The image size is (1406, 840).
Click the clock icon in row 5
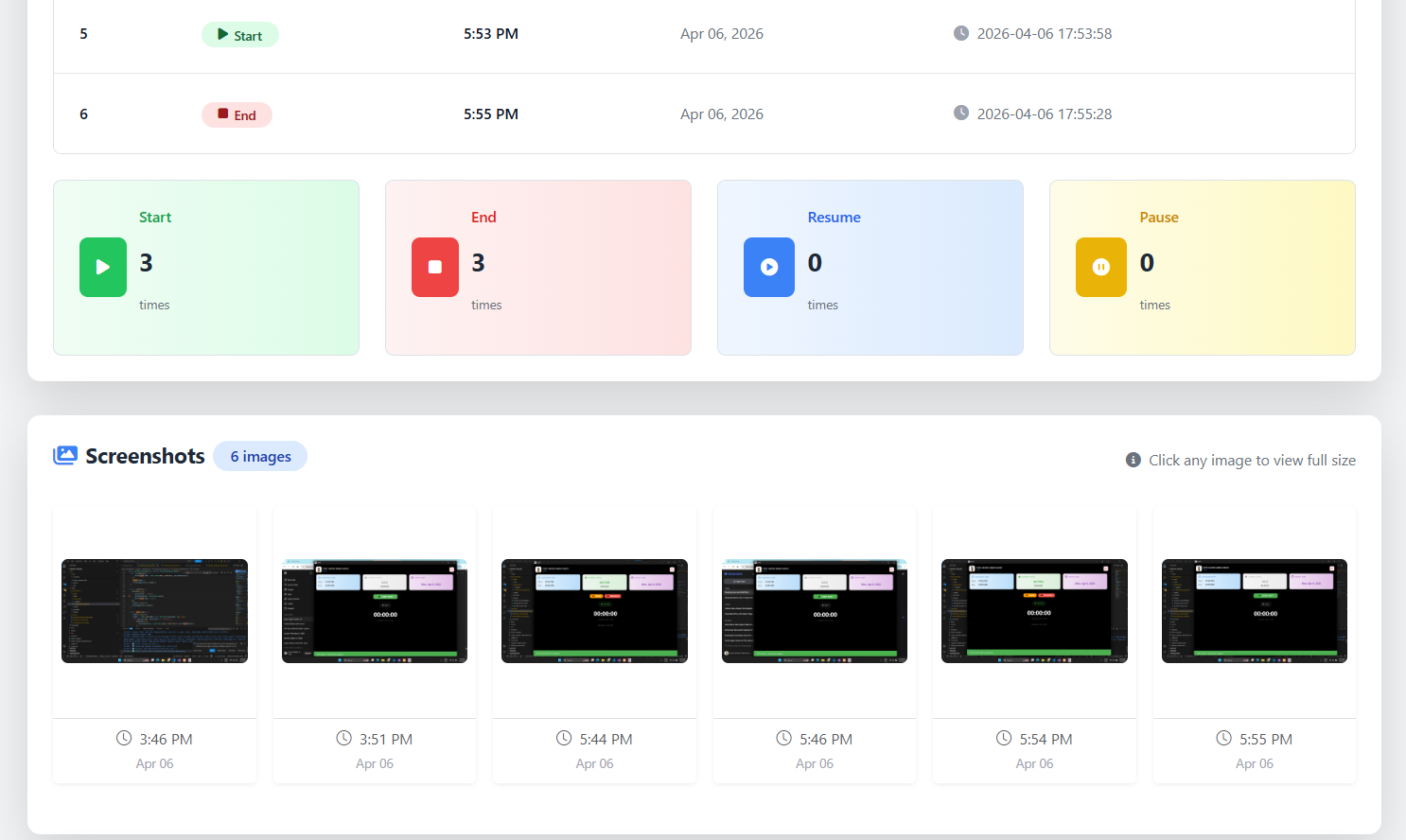[960, 33]
